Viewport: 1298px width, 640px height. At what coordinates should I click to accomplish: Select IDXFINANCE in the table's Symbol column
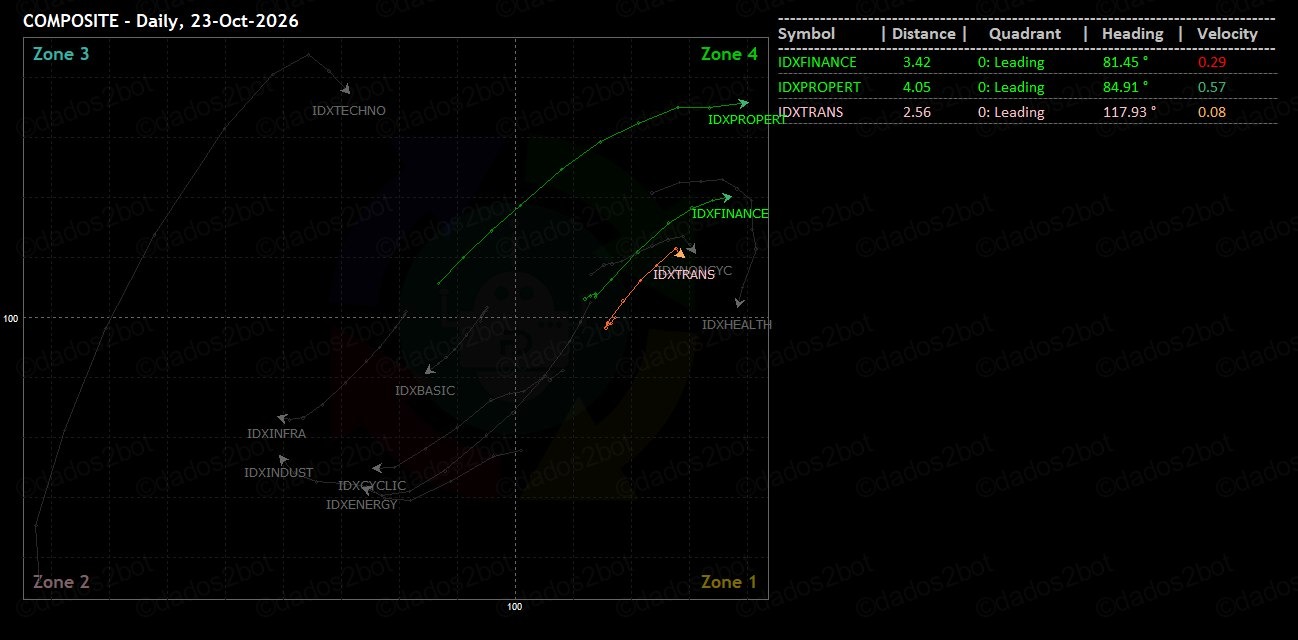817,62
